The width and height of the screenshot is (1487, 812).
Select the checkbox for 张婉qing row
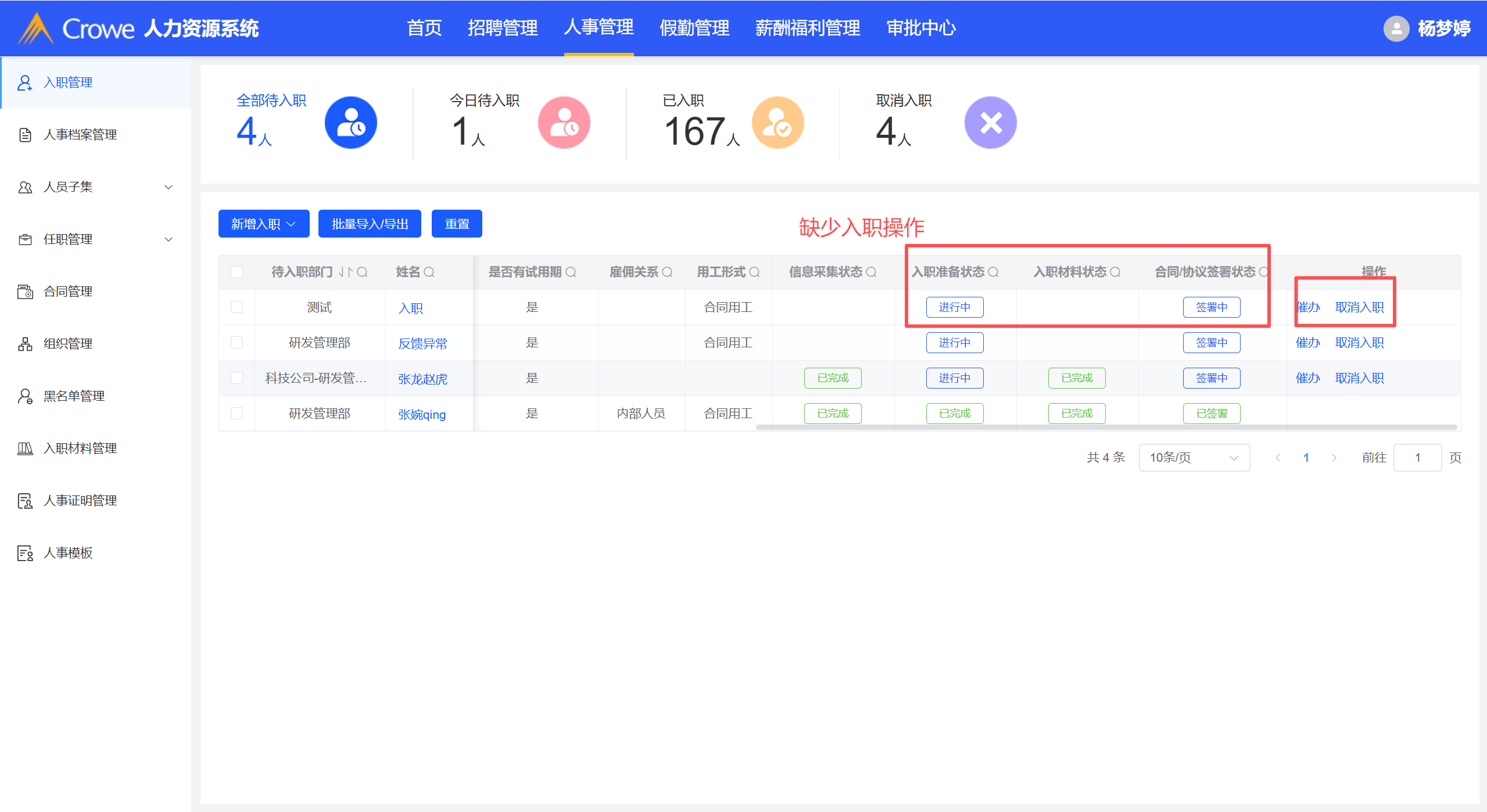tap(237, 413)
